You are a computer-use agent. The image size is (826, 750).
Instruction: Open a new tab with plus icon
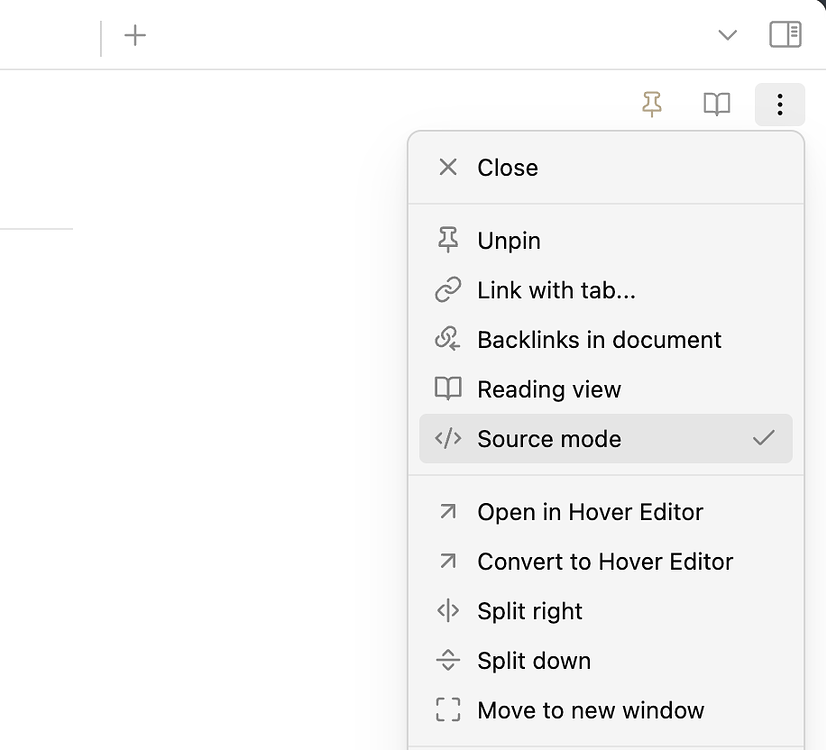pyautogui.click(x=135, y=35)
